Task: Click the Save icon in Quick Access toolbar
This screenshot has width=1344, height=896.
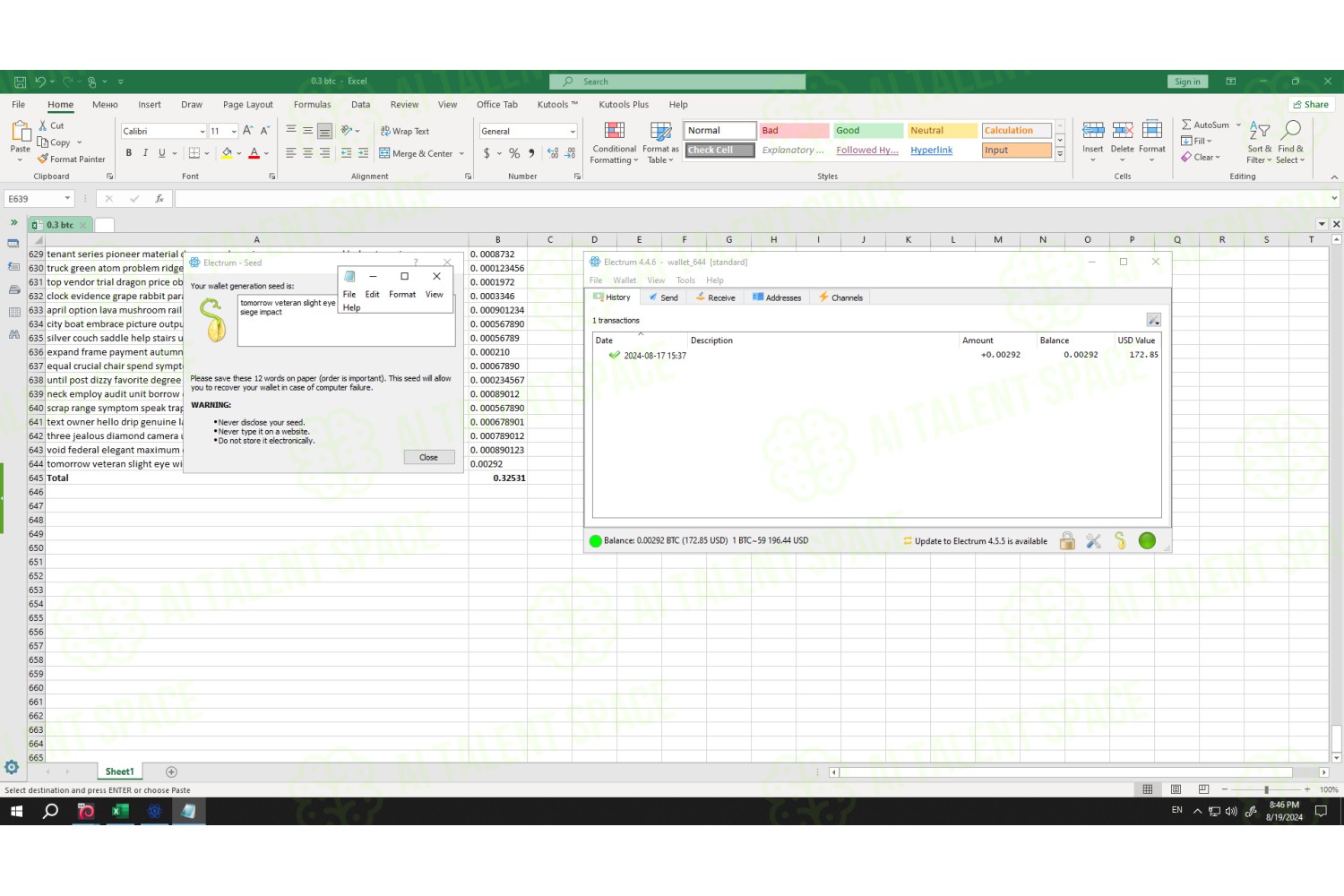Action: click(x=20, y=82)
